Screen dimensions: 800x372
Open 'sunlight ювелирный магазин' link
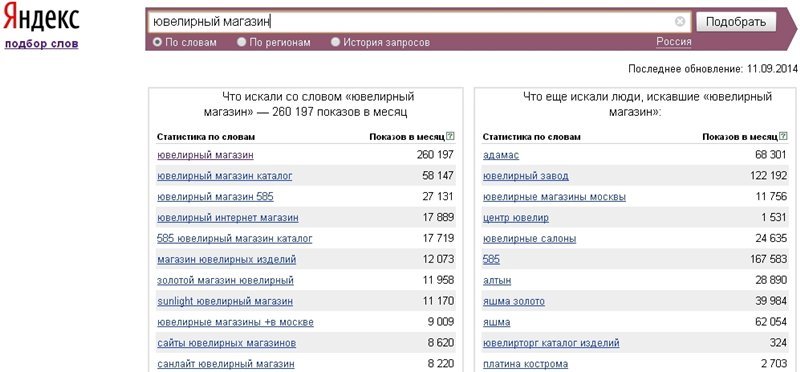(x=225, y=301)
